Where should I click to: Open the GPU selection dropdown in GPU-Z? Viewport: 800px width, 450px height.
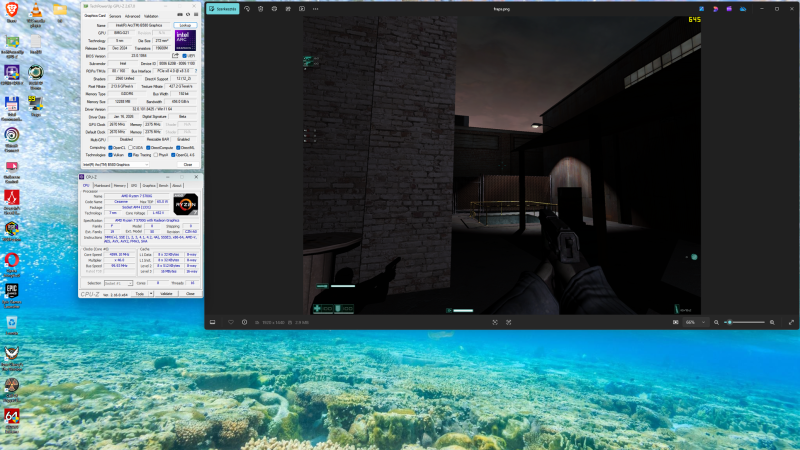[x=116, y=165]
